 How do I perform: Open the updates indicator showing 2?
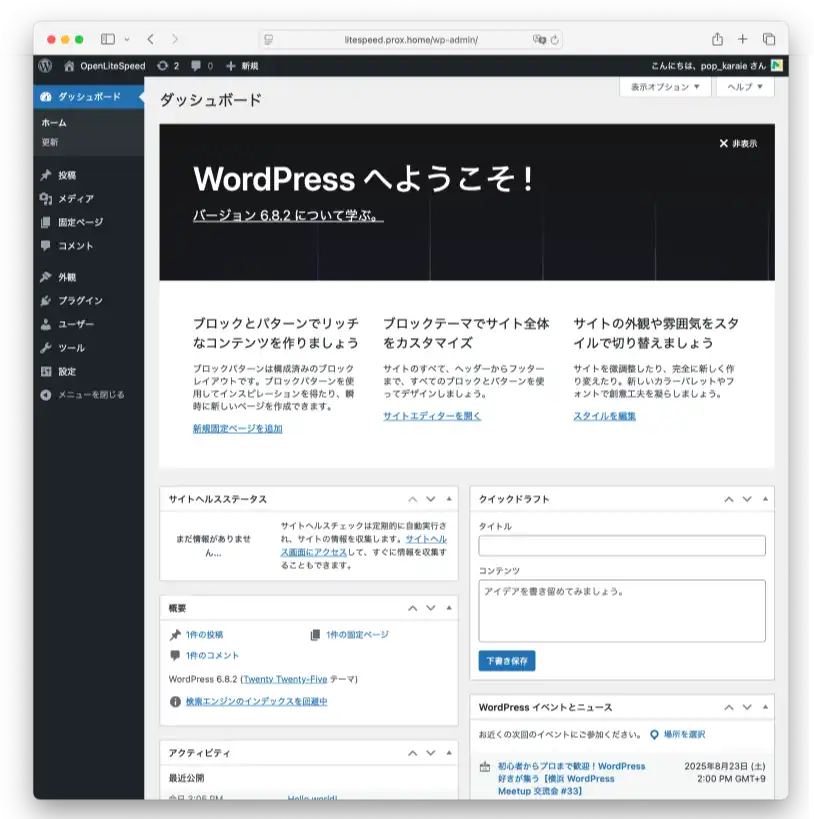pyautogui.click(x=168, y=66)
